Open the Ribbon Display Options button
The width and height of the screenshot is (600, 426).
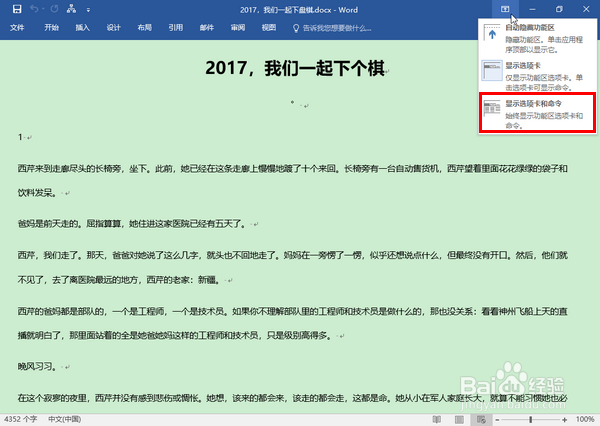(x=505, y=9)
